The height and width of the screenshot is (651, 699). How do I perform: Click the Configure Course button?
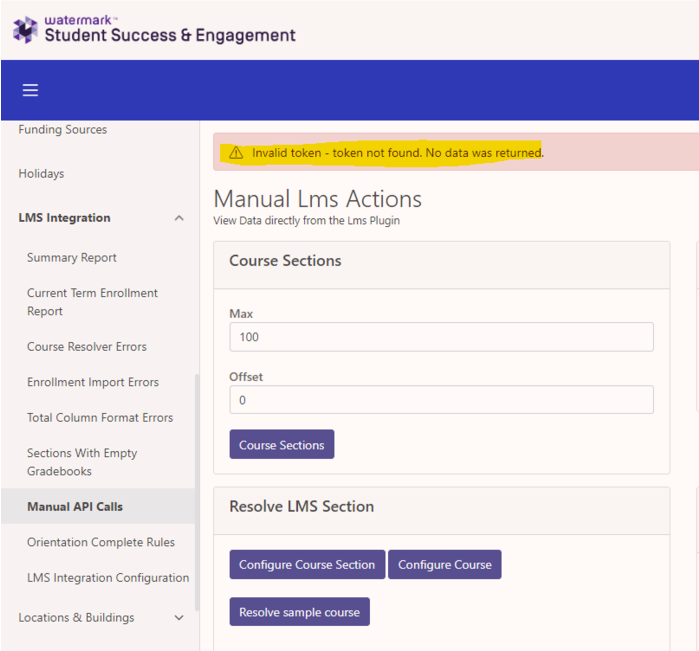point(444,564)
